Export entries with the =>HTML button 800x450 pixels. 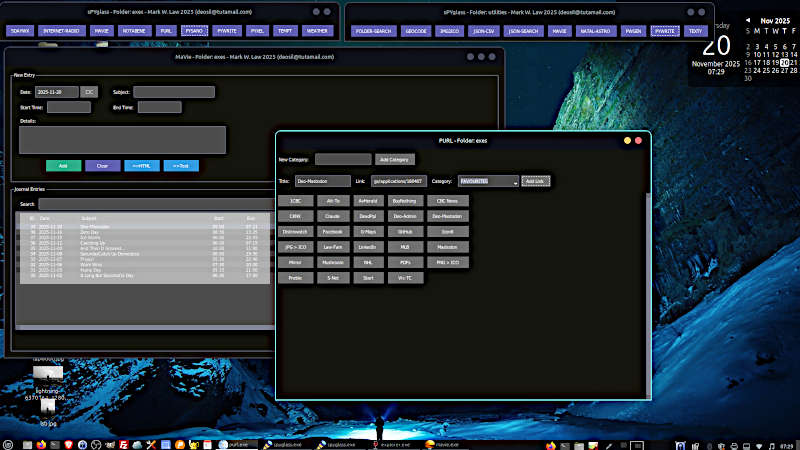click(142, 166)
